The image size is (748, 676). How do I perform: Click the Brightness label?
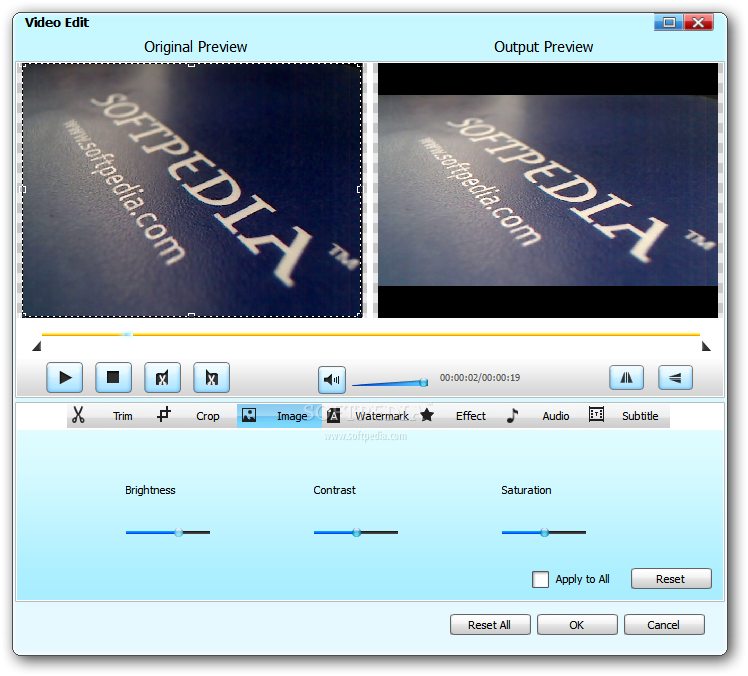150,490
